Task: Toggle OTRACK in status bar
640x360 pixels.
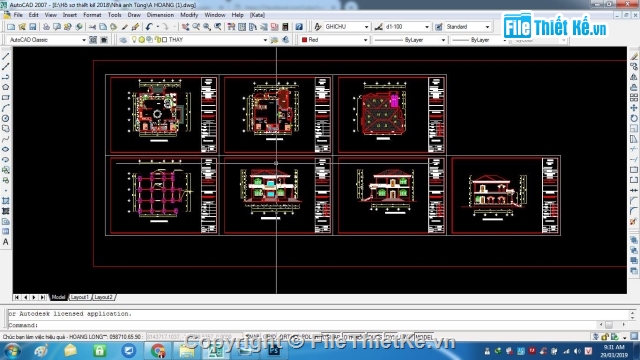Action: pyautogui.click(x=353, y=337)
